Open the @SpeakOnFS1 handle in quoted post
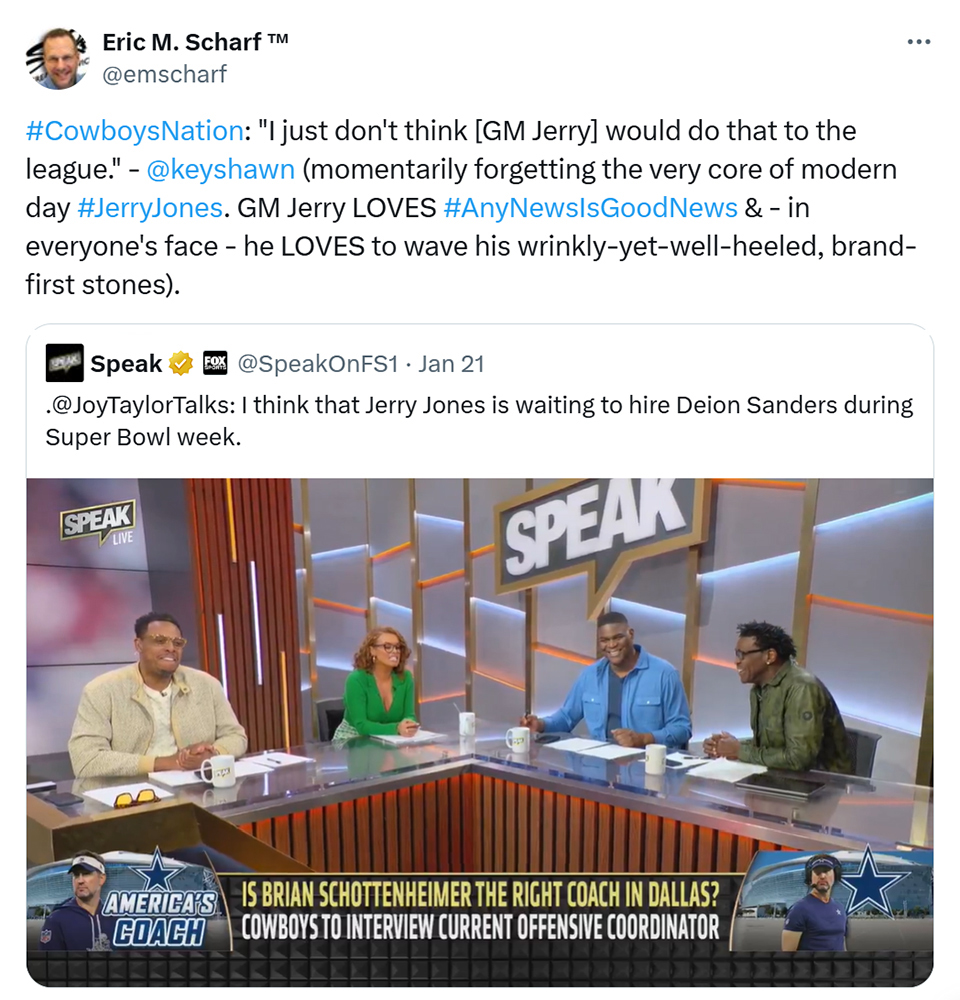The height and width of the screenshot is (1000, 960). click(318, 364)
